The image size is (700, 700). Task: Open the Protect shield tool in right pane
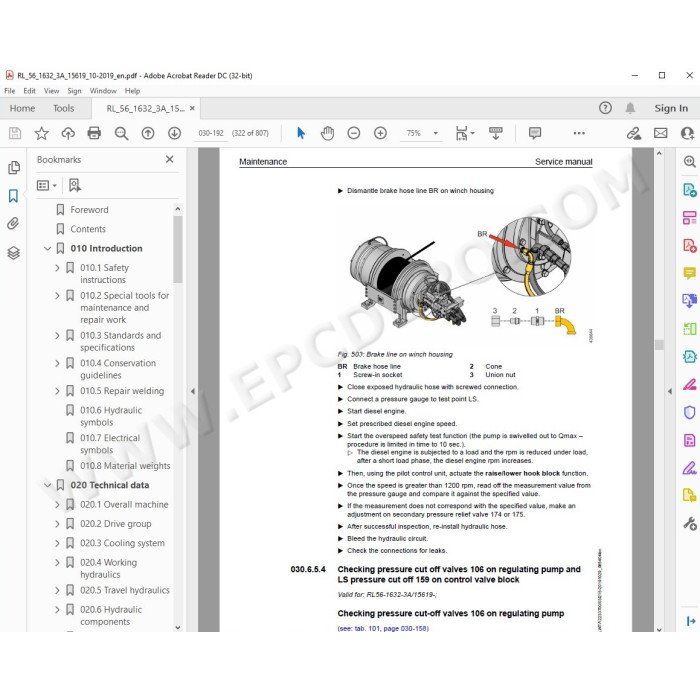coord(690,412)
